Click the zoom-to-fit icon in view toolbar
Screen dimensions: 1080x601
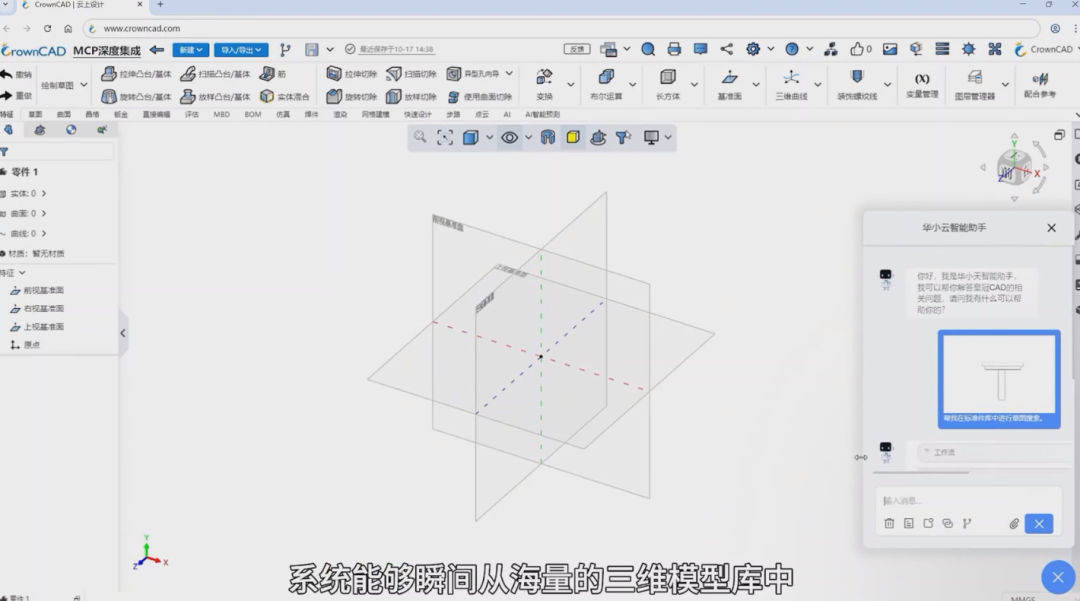(x=445, y=137)
